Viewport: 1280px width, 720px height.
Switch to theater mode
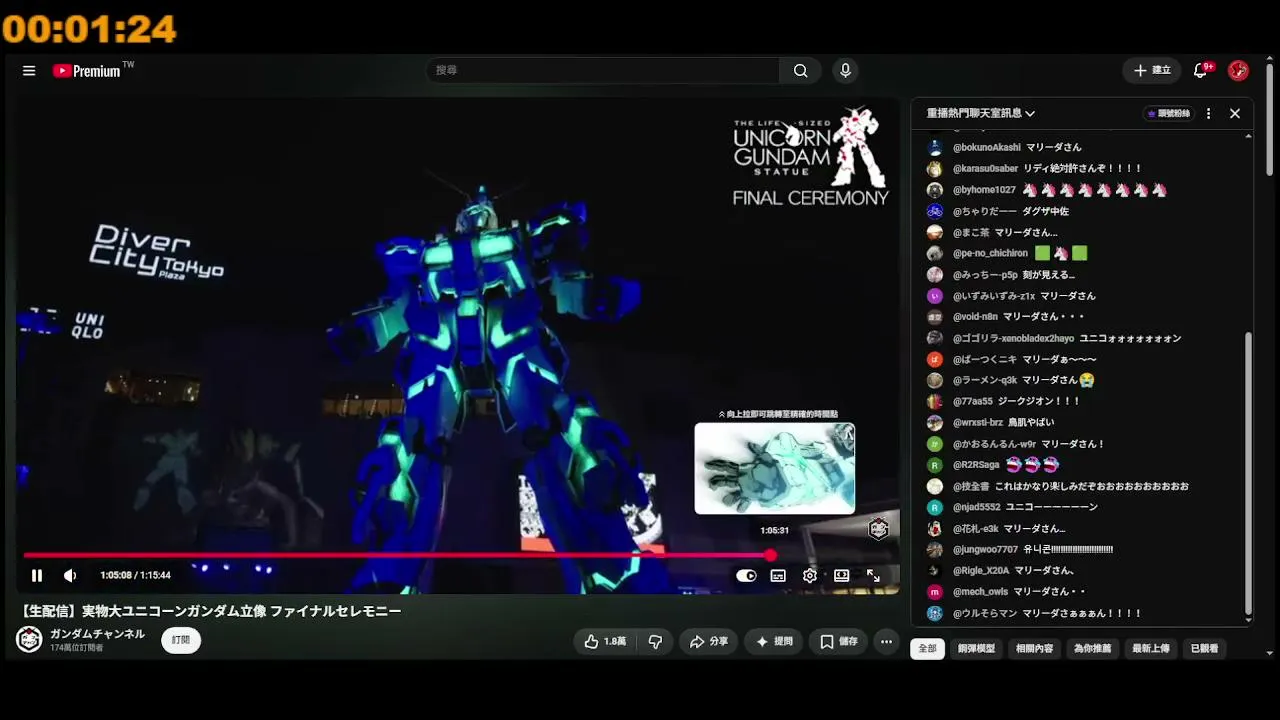pyautogui.click(x=842, y=575)
